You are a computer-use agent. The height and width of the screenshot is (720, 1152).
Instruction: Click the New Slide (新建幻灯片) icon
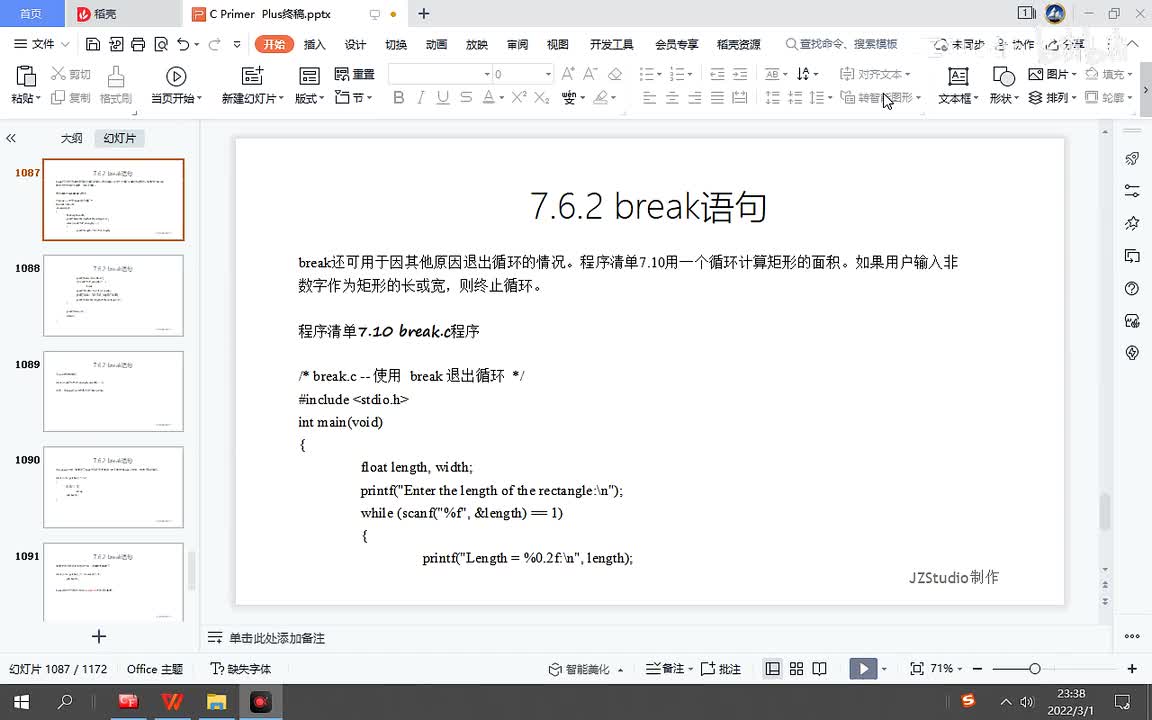tap(252, 76)
